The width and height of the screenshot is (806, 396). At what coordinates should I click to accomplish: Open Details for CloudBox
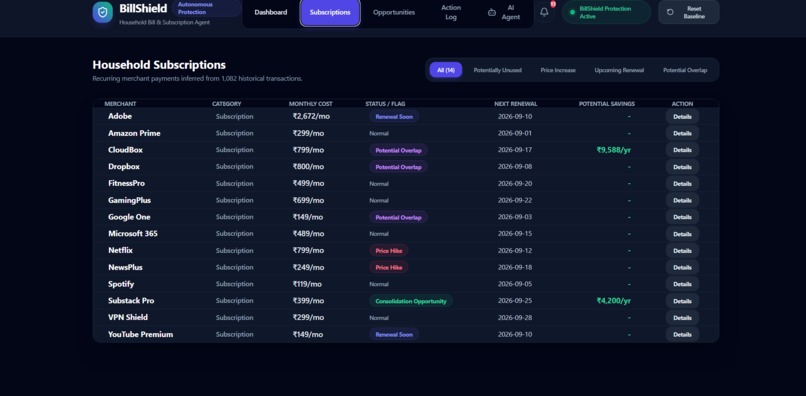(682, 150)
